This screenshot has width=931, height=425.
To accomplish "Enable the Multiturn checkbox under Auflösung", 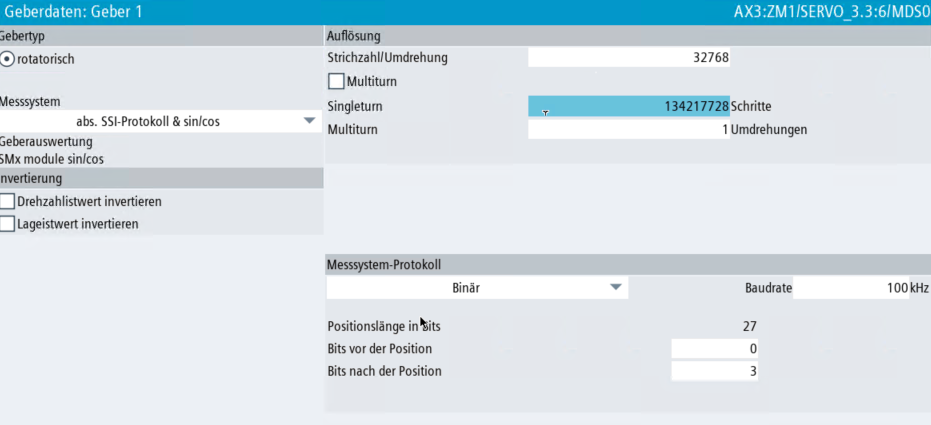I will 336,81.
